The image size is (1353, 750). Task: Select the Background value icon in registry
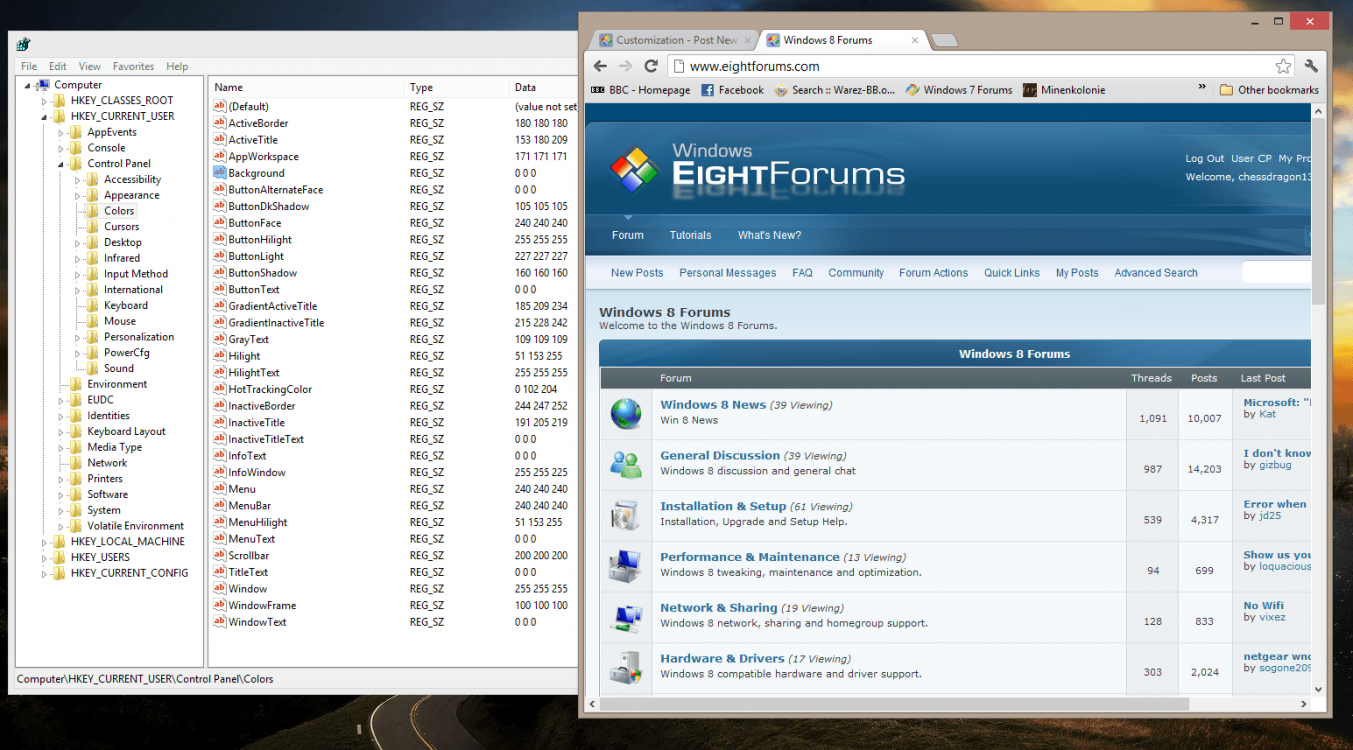pos(220,173)
